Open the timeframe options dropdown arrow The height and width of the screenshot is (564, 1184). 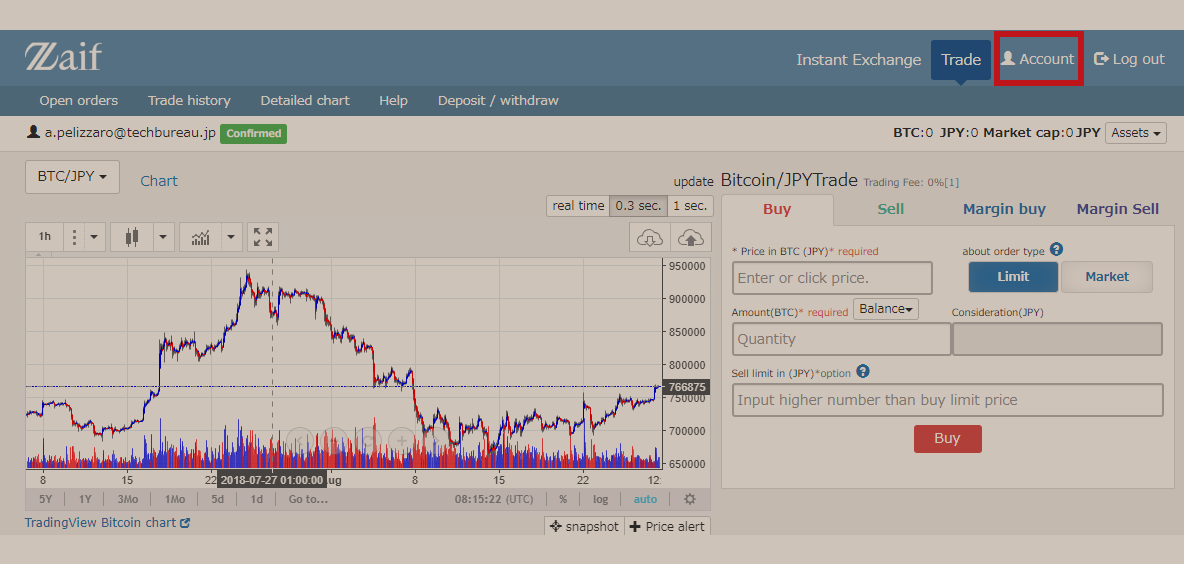(94, 237)
